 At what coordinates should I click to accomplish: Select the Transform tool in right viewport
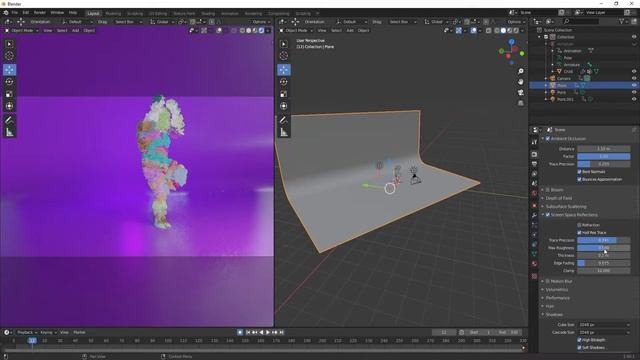coord(284,106)
